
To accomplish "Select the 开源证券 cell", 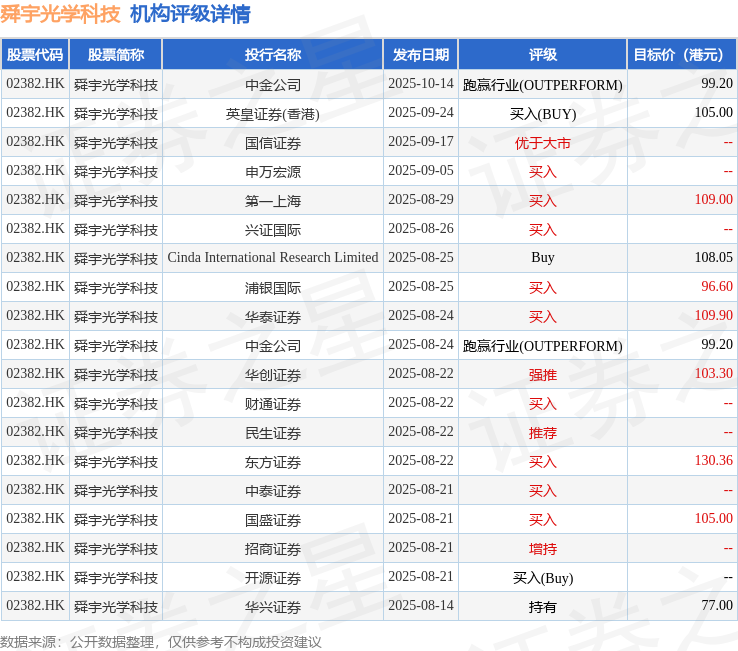I will (x=273, y=578).
